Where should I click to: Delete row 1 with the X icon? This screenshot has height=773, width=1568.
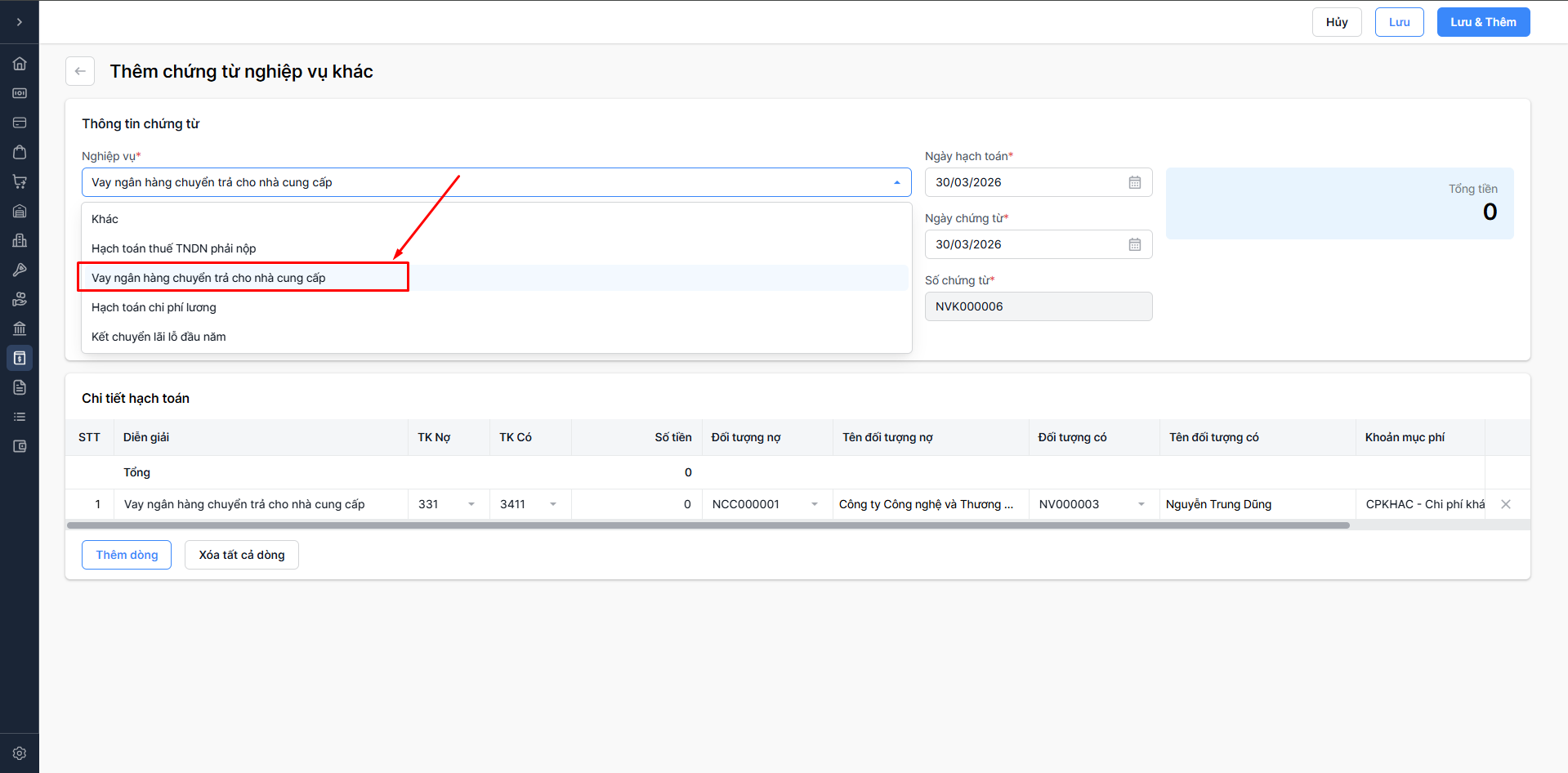(x=1505, y=504)
